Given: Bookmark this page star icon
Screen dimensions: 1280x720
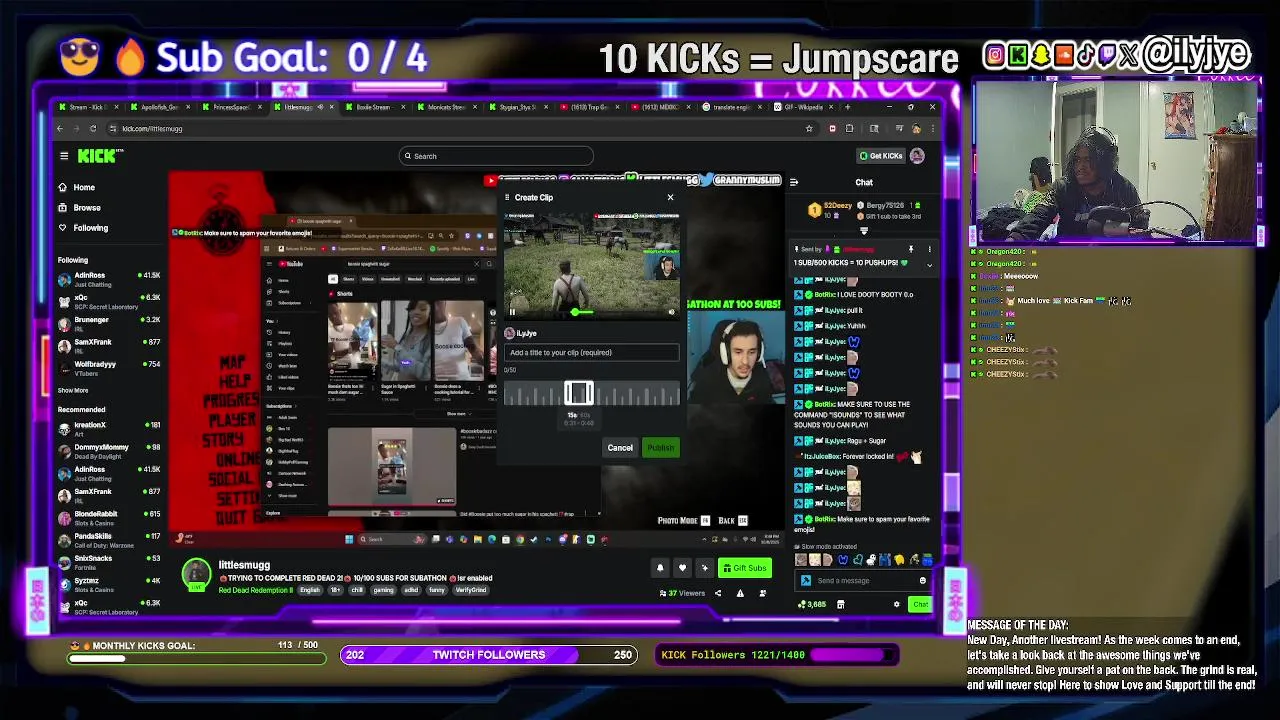Looking at the screenshot, I should pyautogui.click(x=809, y=128).
